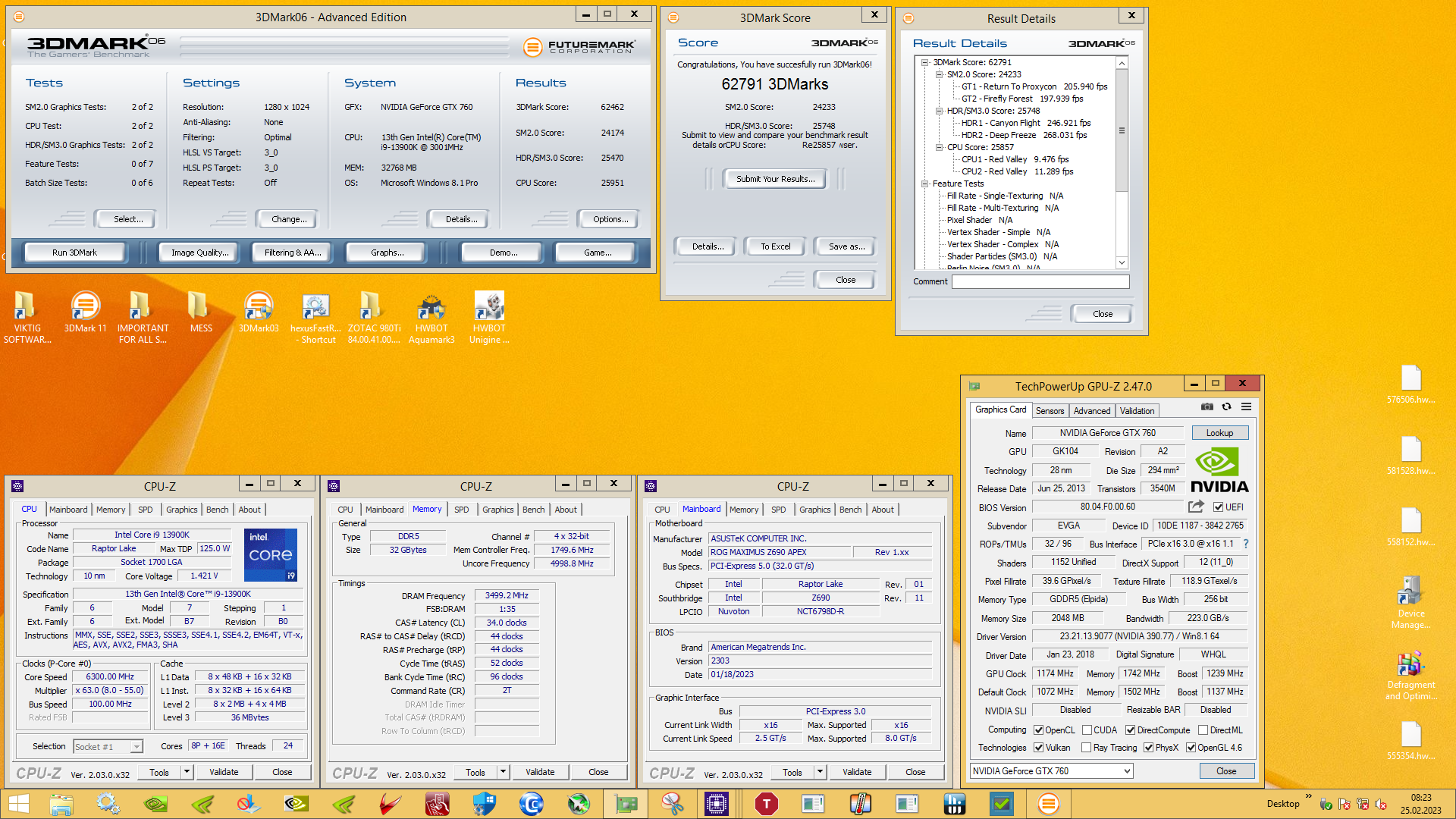Select the 576506.hw... file on the desktop

[1410, 384]
